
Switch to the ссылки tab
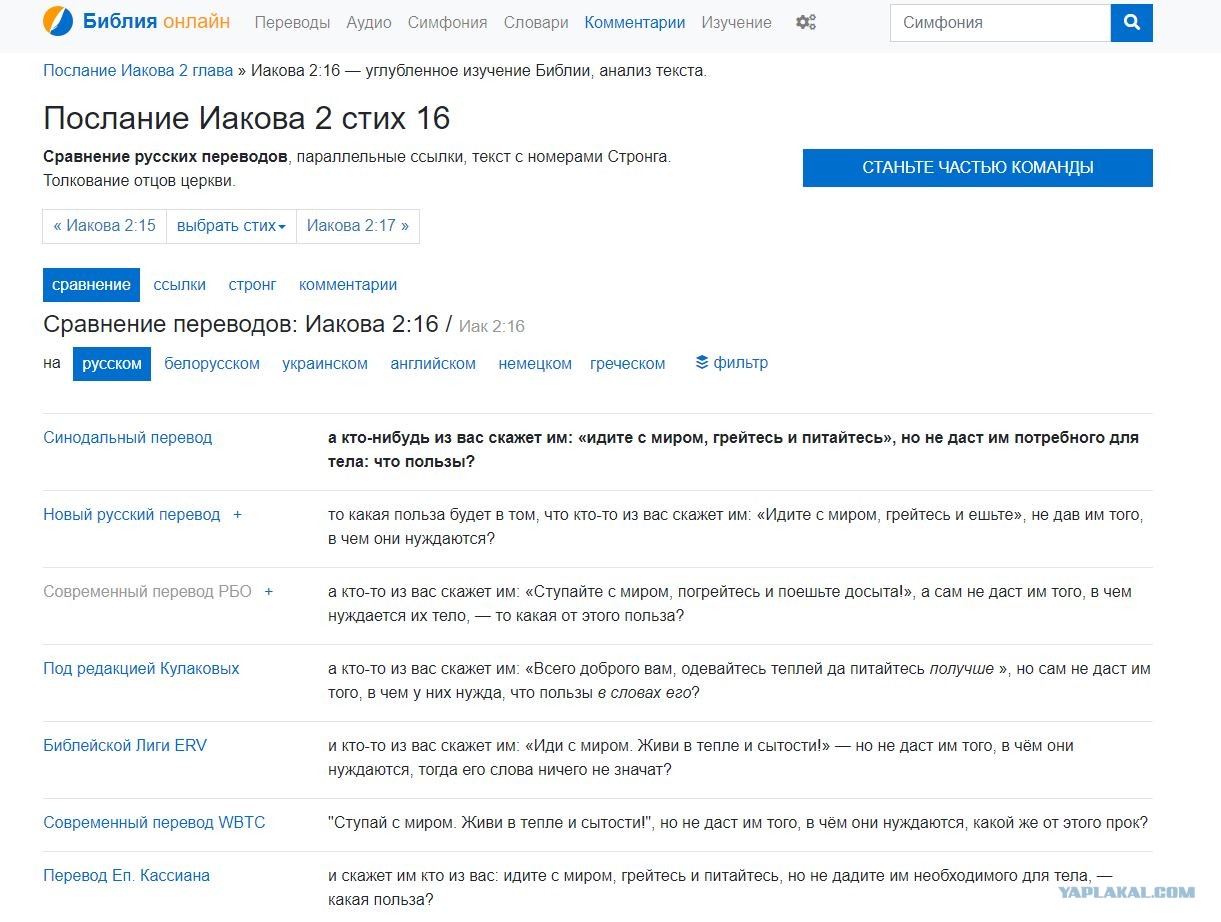click(179, 285)
